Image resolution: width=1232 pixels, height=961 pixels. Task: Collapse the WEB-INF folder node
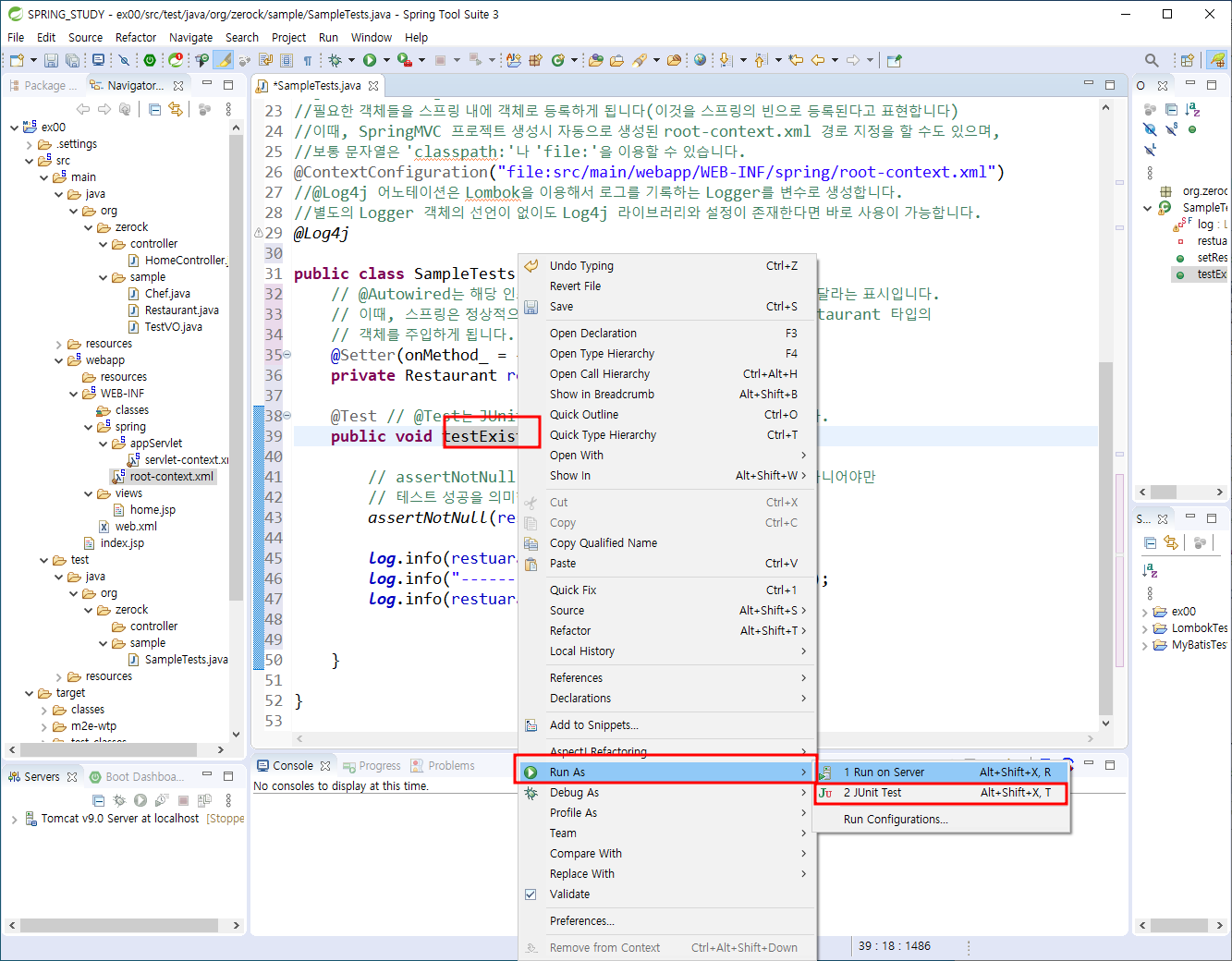tap(74, 394)
